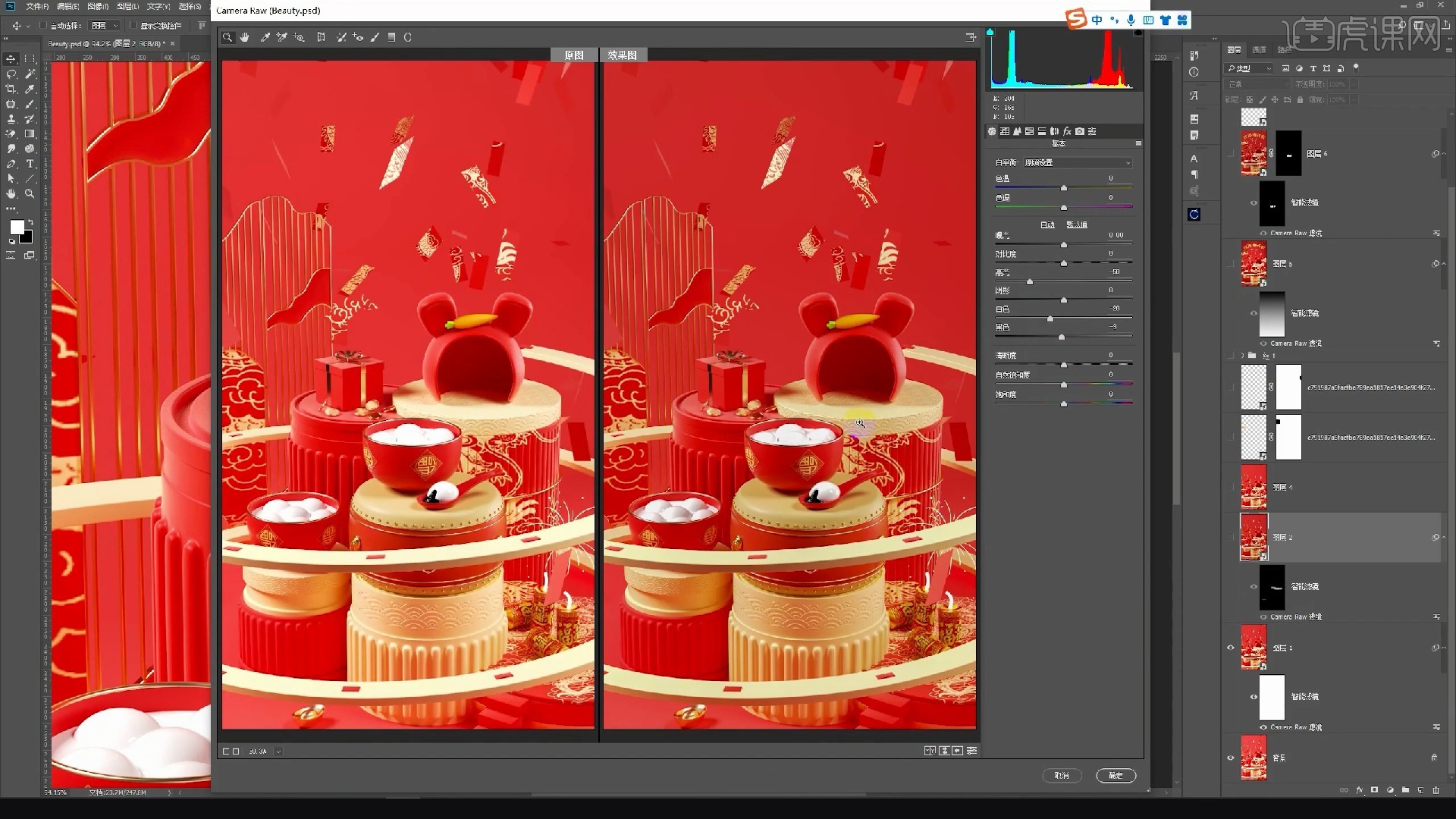Select the Hand tool in Camera Raw toolbar
This screenshot has height=819, width=1456.
pyautogui.click(x=245, y=37)
